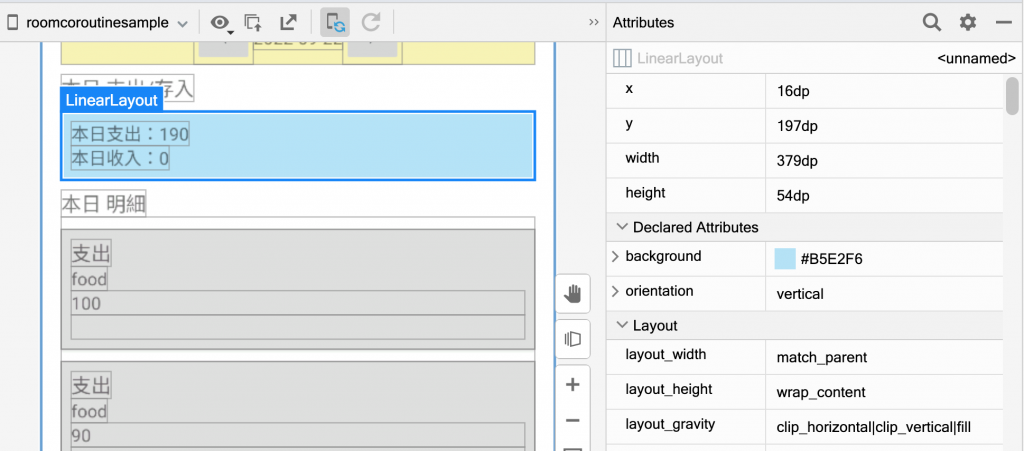Toggle 3D mode button
The height and width of the screenshot is (451, 1024).
click(x=573, y=339)
